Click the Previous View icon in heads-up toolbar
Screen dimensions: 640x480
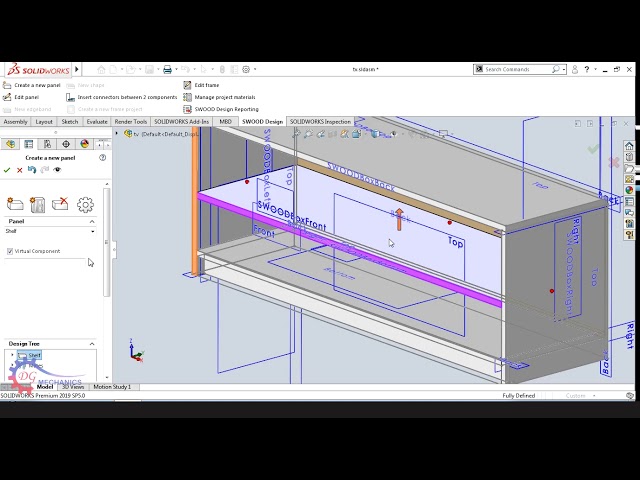coord(321,133)
